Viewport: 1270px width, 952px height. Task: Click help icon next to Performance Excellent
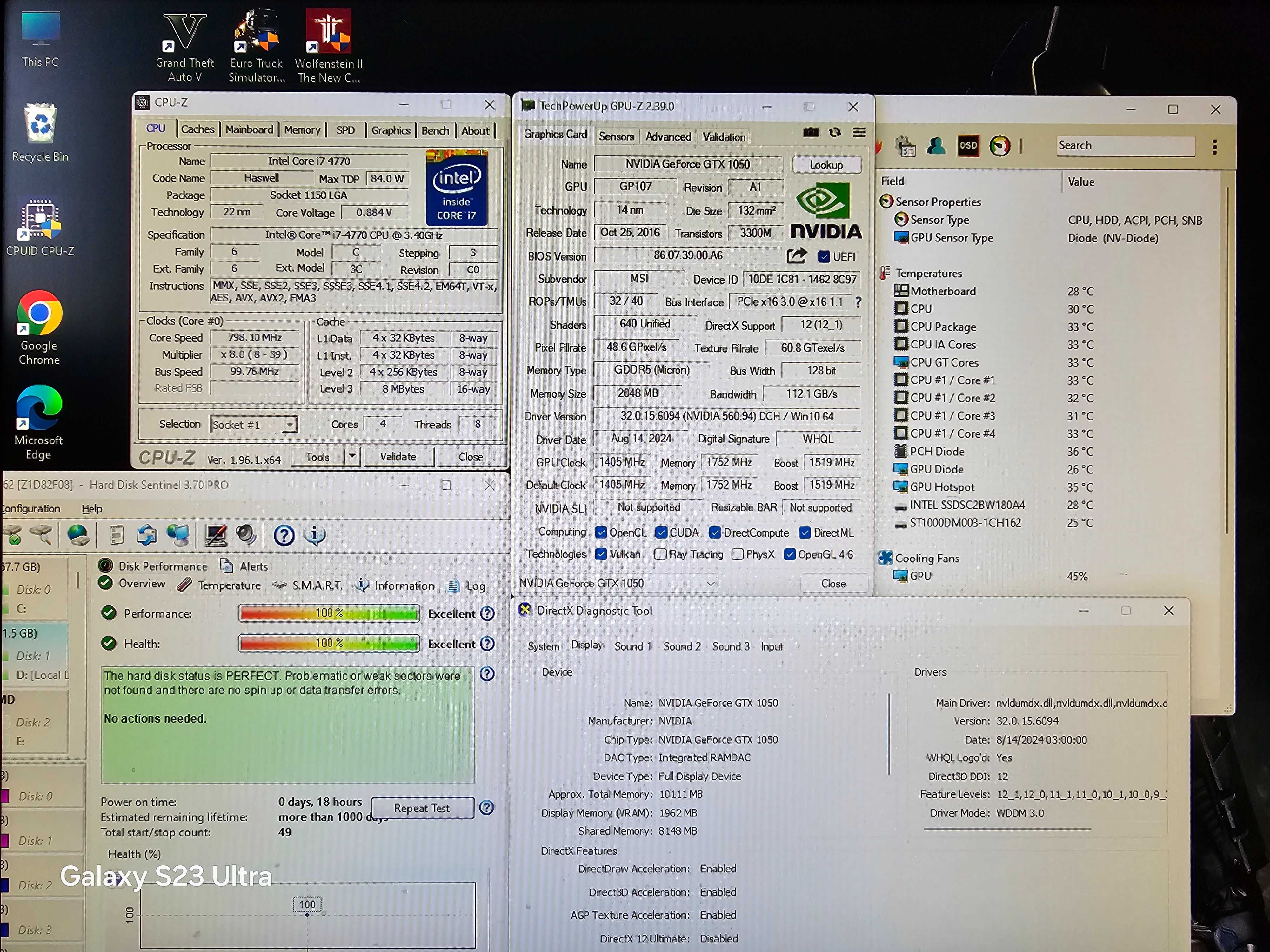point(487,613)
